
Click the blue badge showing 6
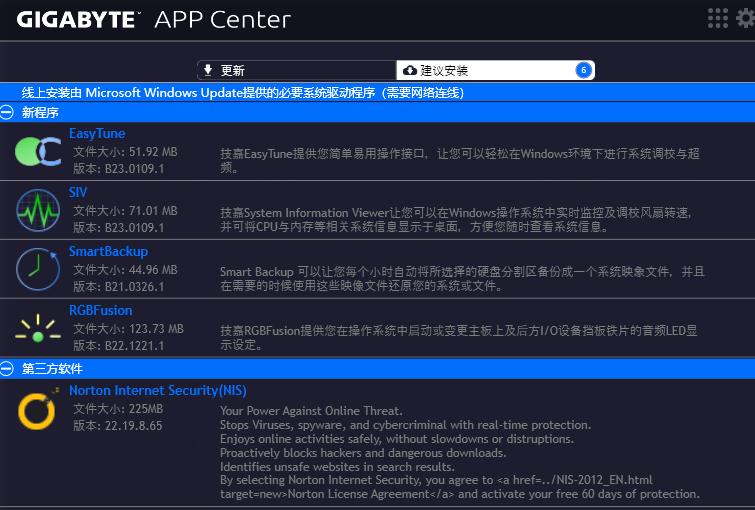coord(583,70)
